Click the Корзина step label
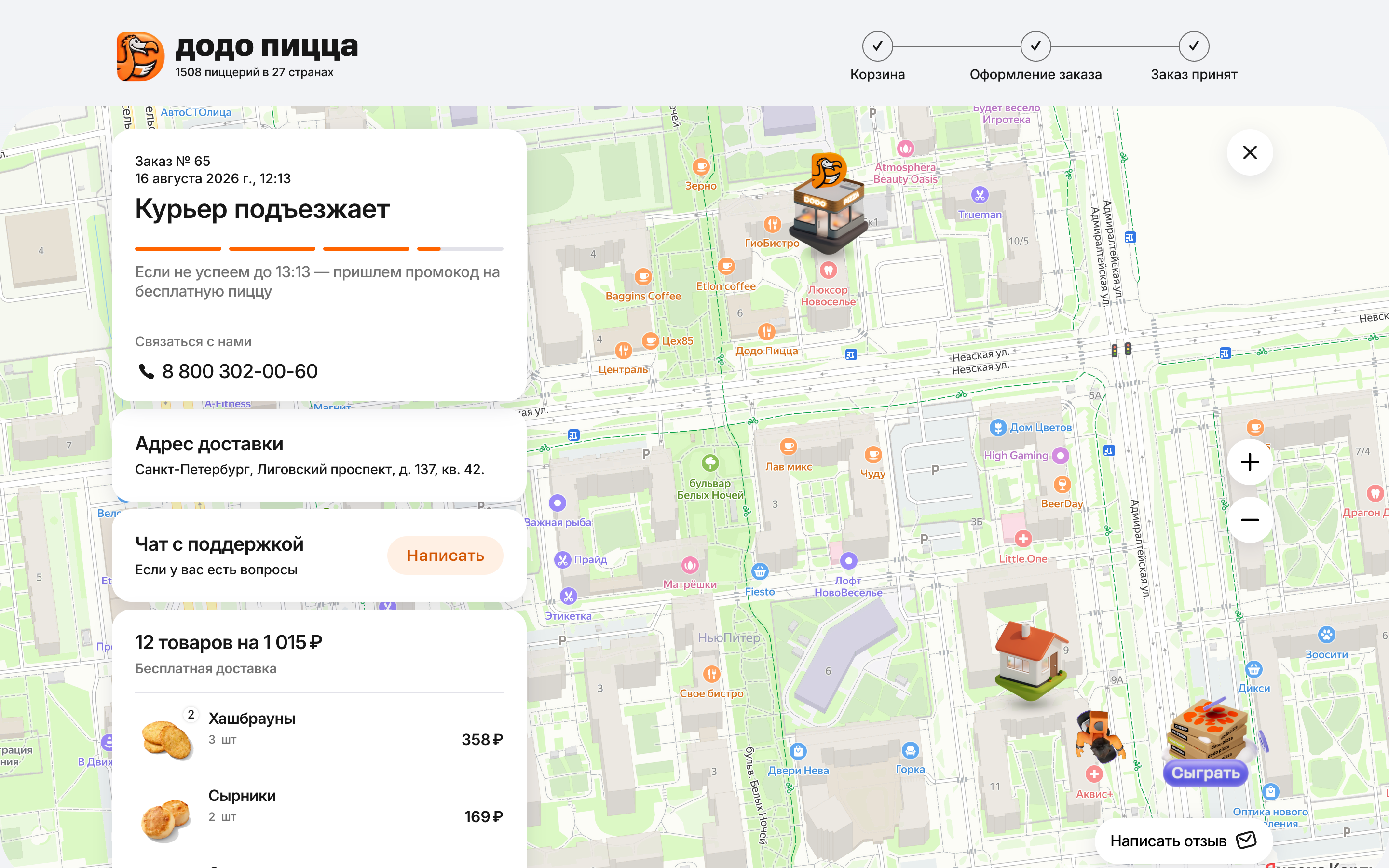 877,75
